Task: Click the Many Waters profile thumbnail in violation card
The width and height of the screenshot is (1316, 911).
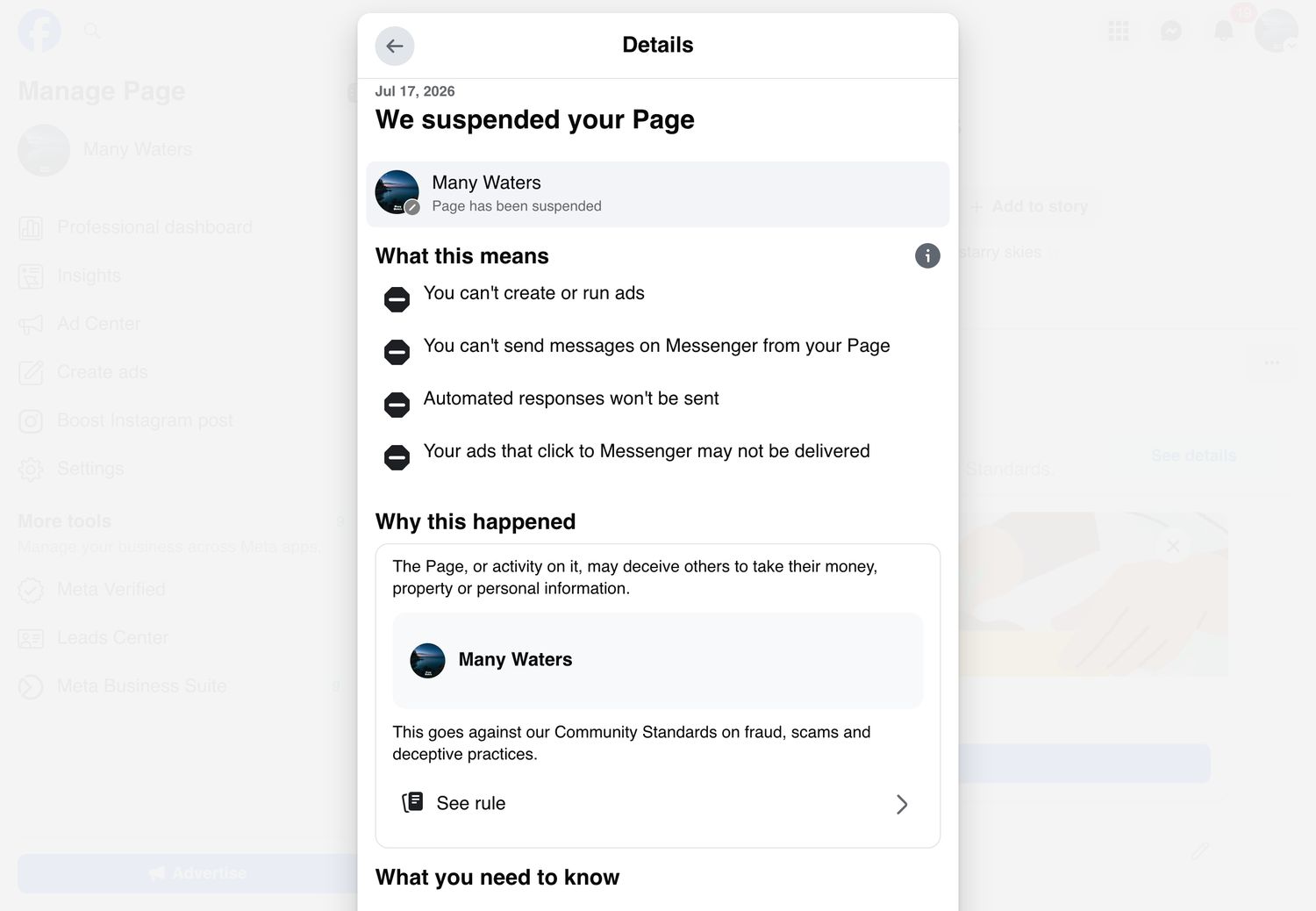Action: tap(428, 660)
